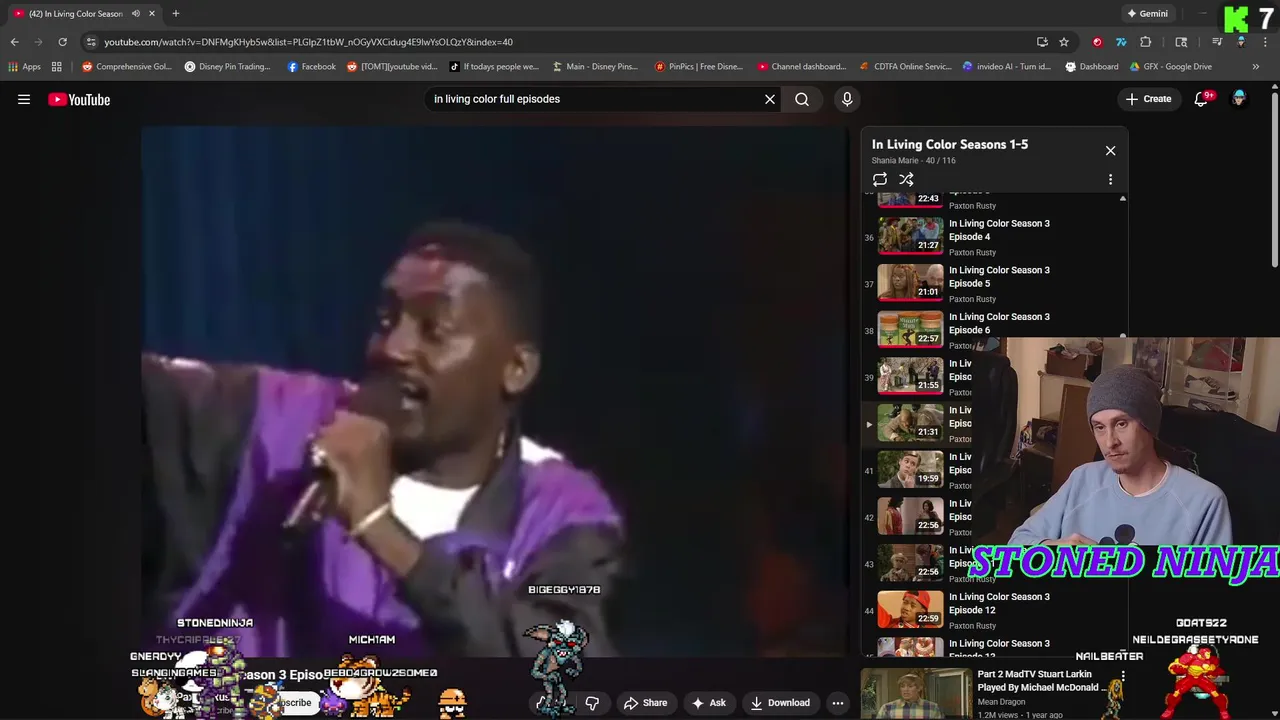The width and height of the screenshot is (1280, 720).
Task: Open the Dashboard bookmark
Action: [x=1091, y=67]
